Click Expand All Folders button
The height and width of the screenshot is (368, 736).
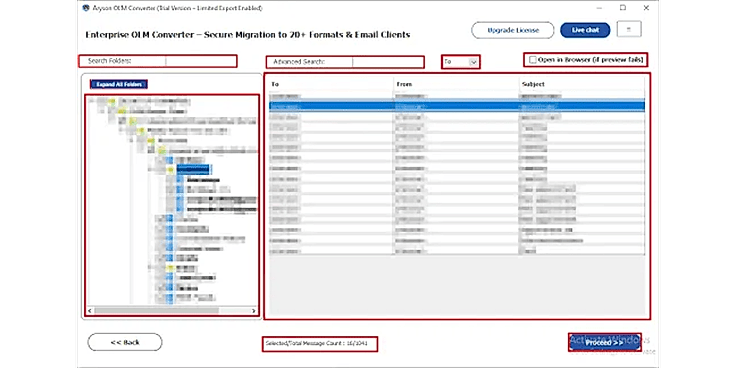pyautogui.click(x=119, y=84)
